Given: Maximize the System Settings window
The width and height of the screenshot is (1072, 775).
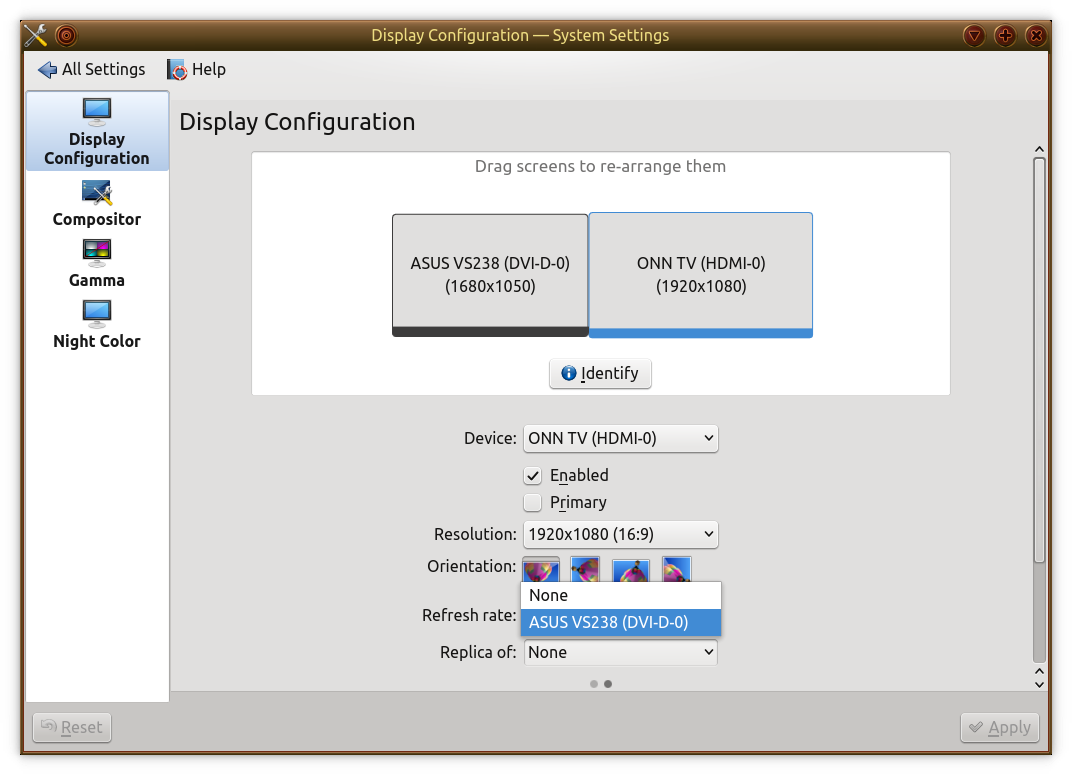Looking at the screenshot, I should [x=1005, y=35].
